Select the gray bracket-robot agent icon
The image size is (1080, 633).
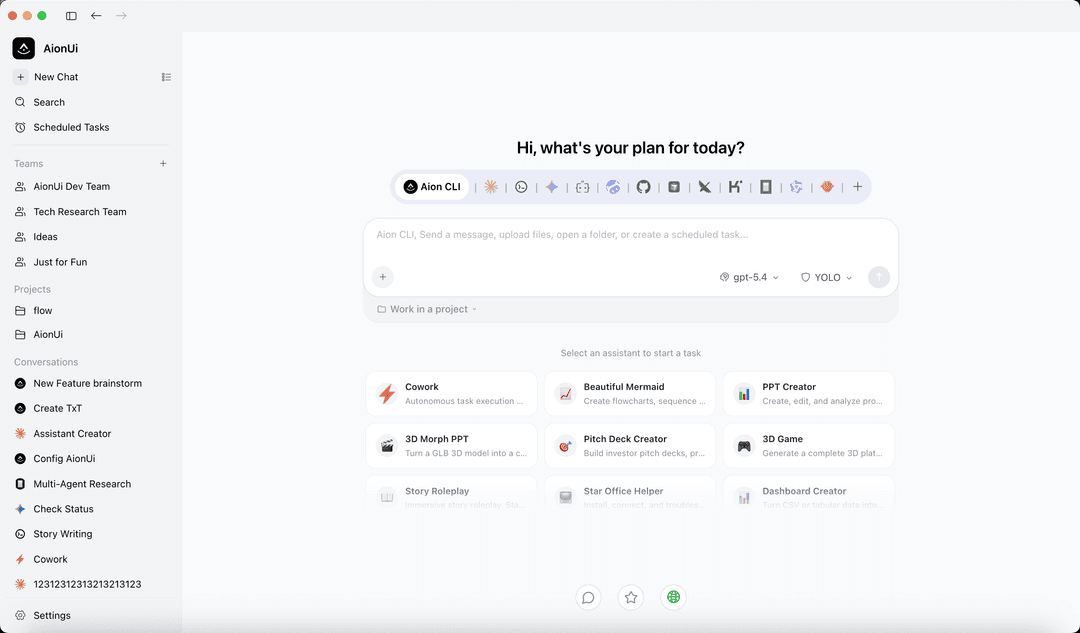click(583, 187)
